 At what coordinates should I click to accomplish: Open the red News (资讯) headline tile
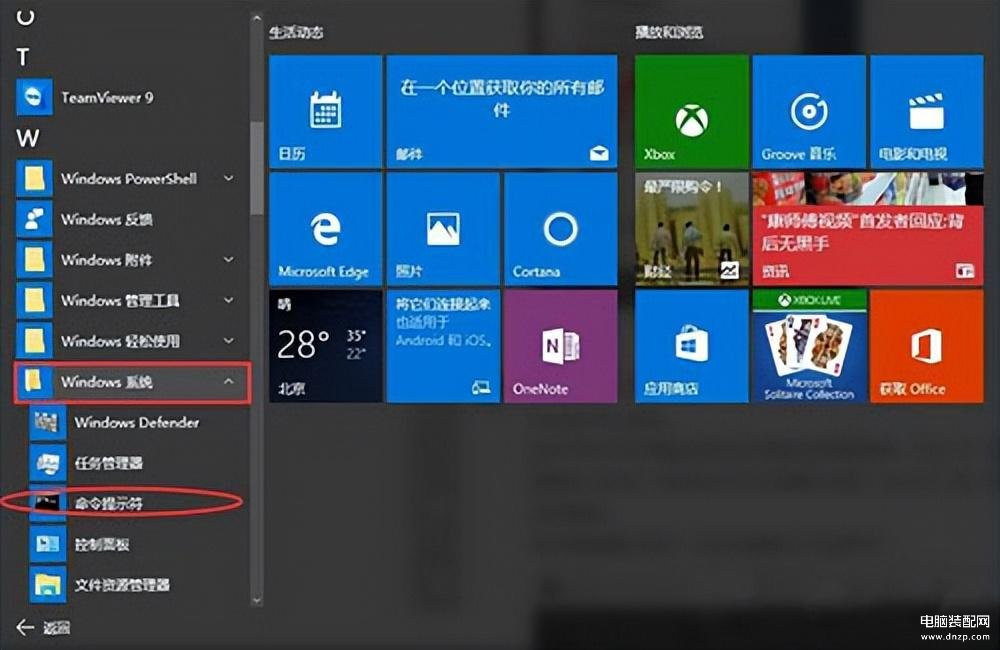868,228
